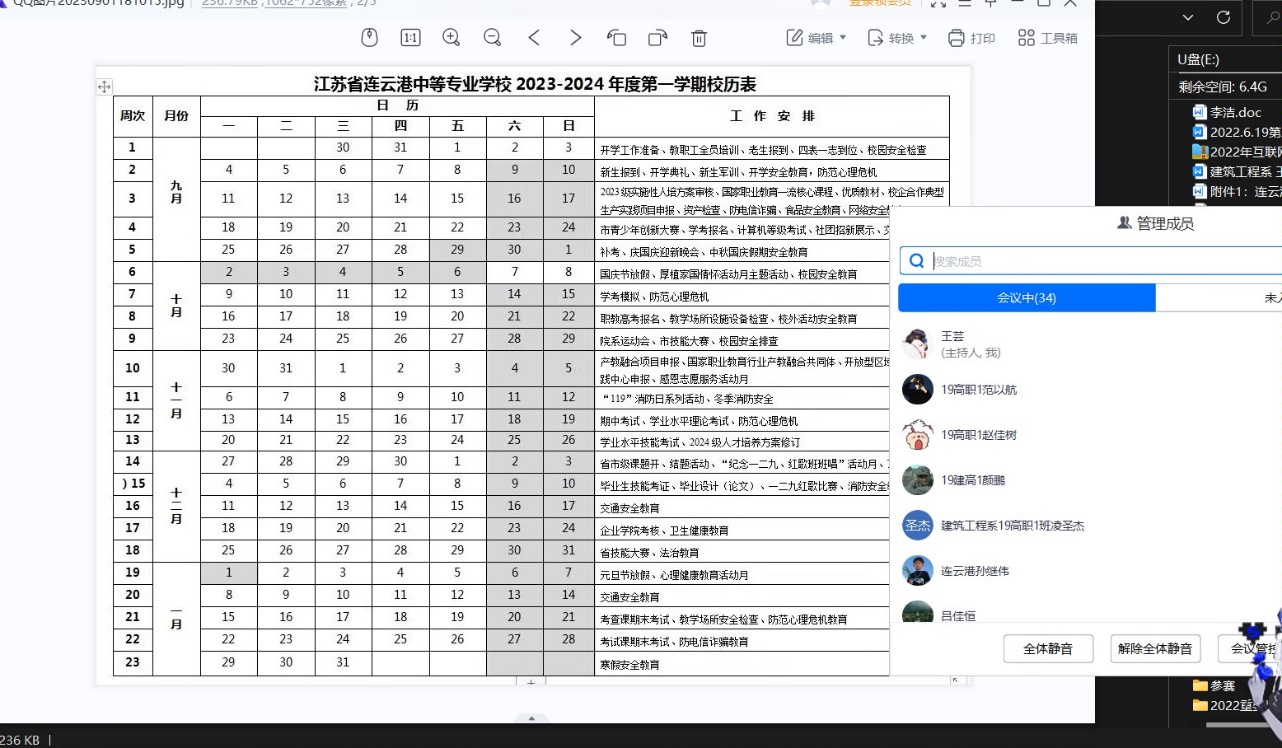Click the 解除全体静音 button
This screenshot has height=748, width=1282.
1155,648
